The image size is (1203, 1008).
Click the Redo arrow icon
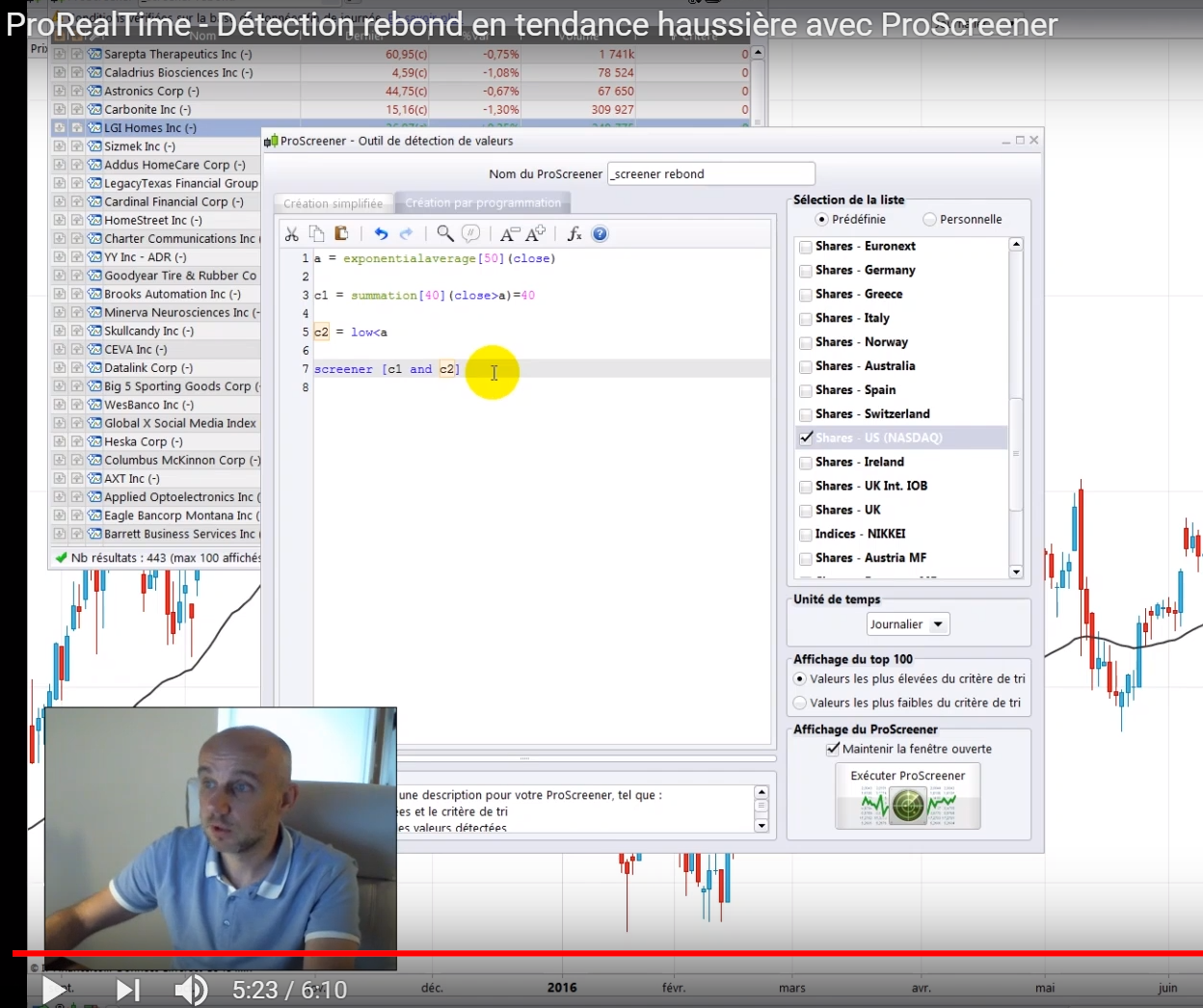(x=406, y=233)
